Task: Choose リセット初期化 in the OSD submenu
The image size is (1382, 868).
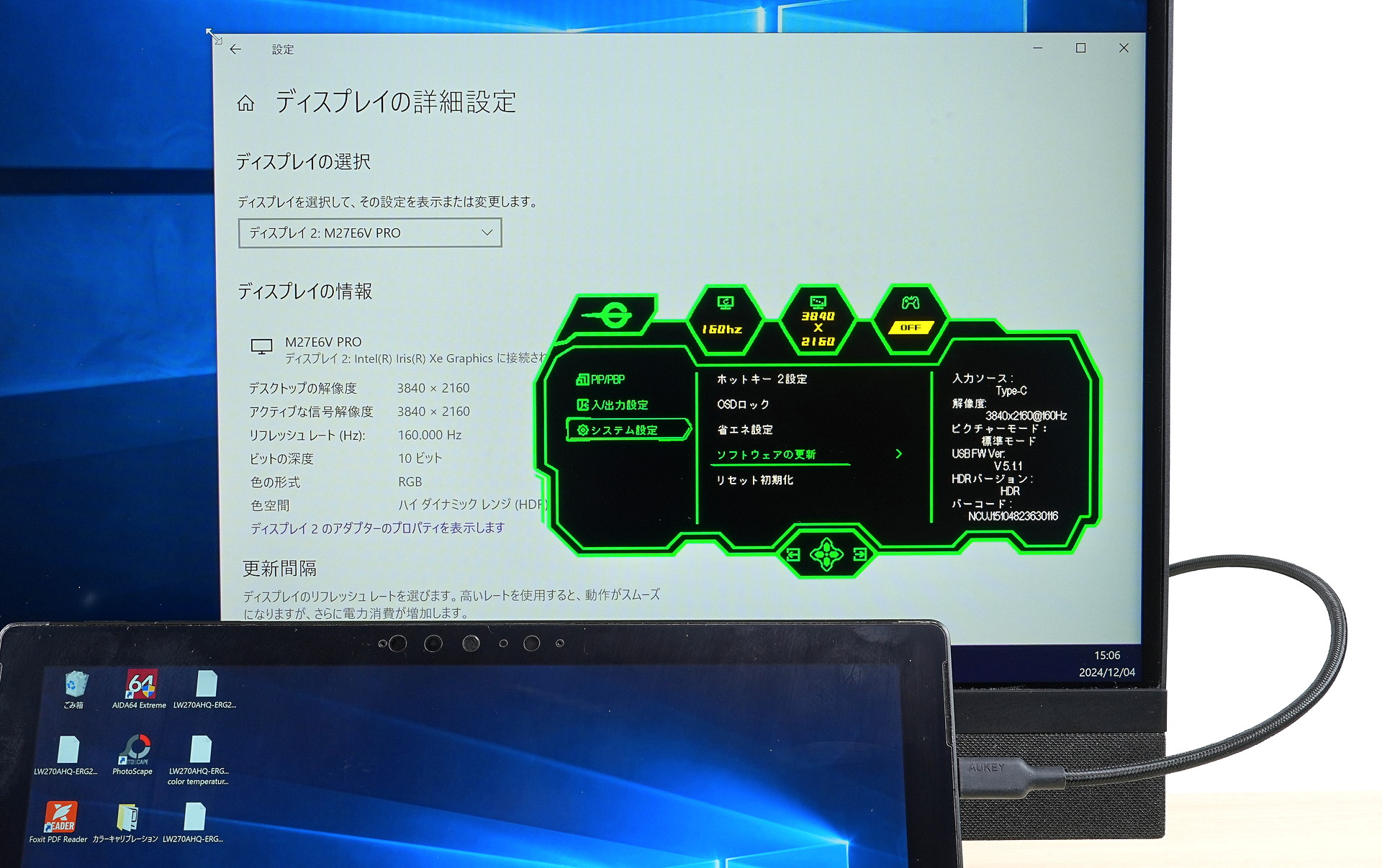Action: [x=754, y=480]
